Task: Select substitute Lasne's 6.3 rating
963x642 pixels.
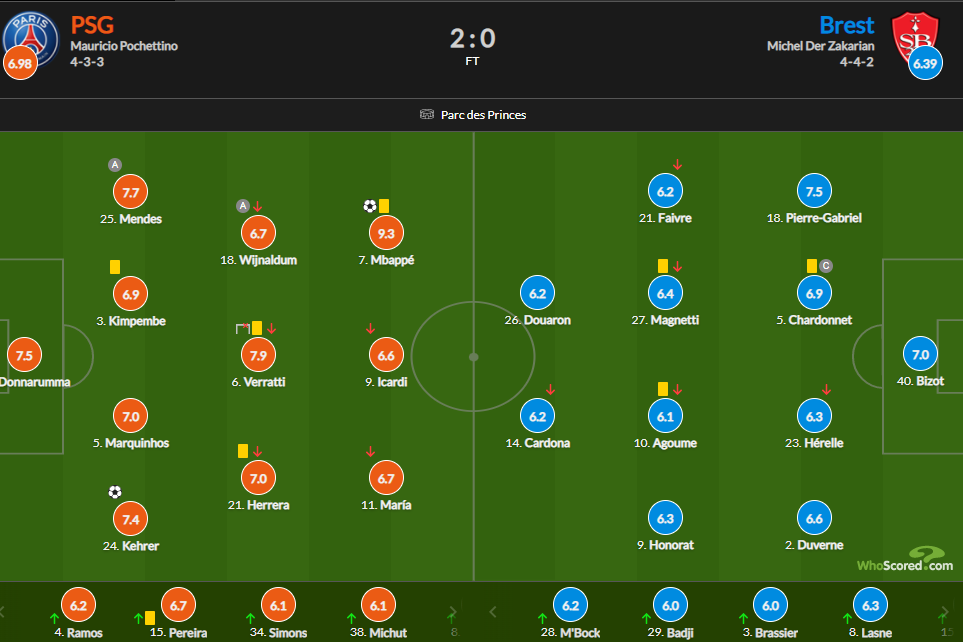Action: [870, 606]
